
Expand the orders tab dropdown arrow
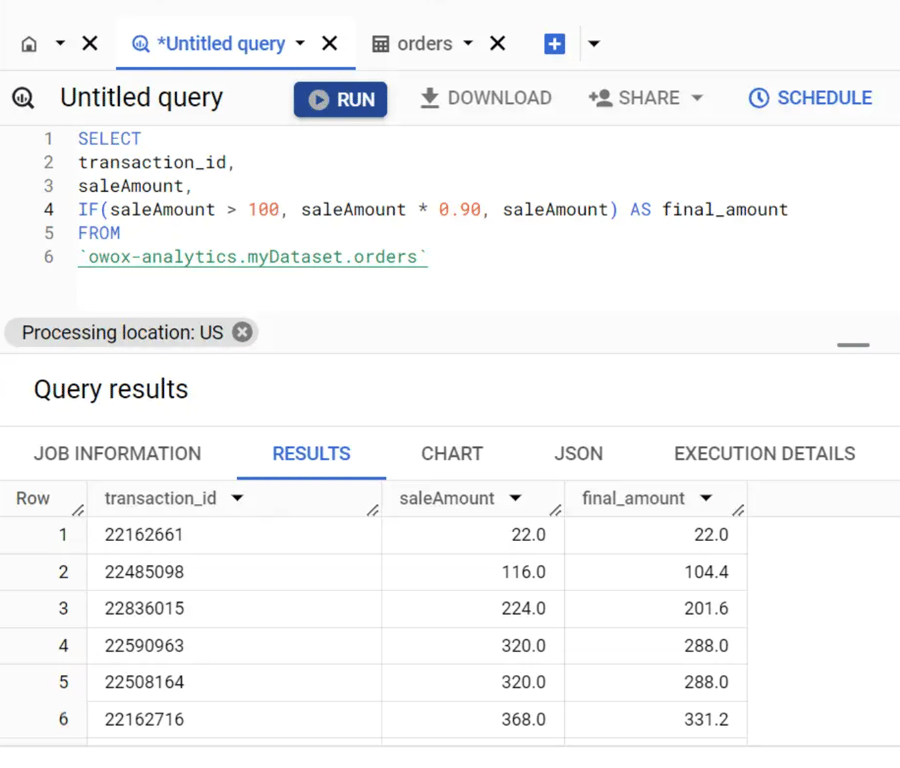click(x=468, y=44)
